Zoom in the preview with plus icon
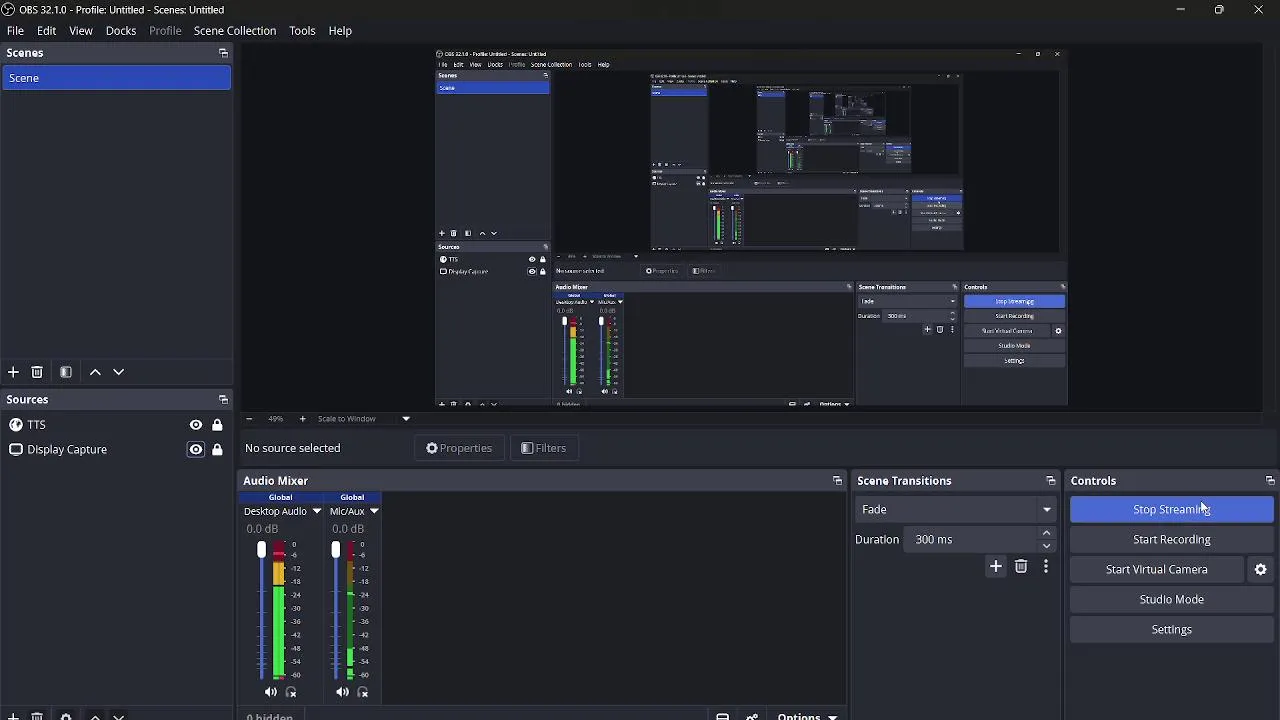Screen dimensions: 1280x720 coord(302,419)
